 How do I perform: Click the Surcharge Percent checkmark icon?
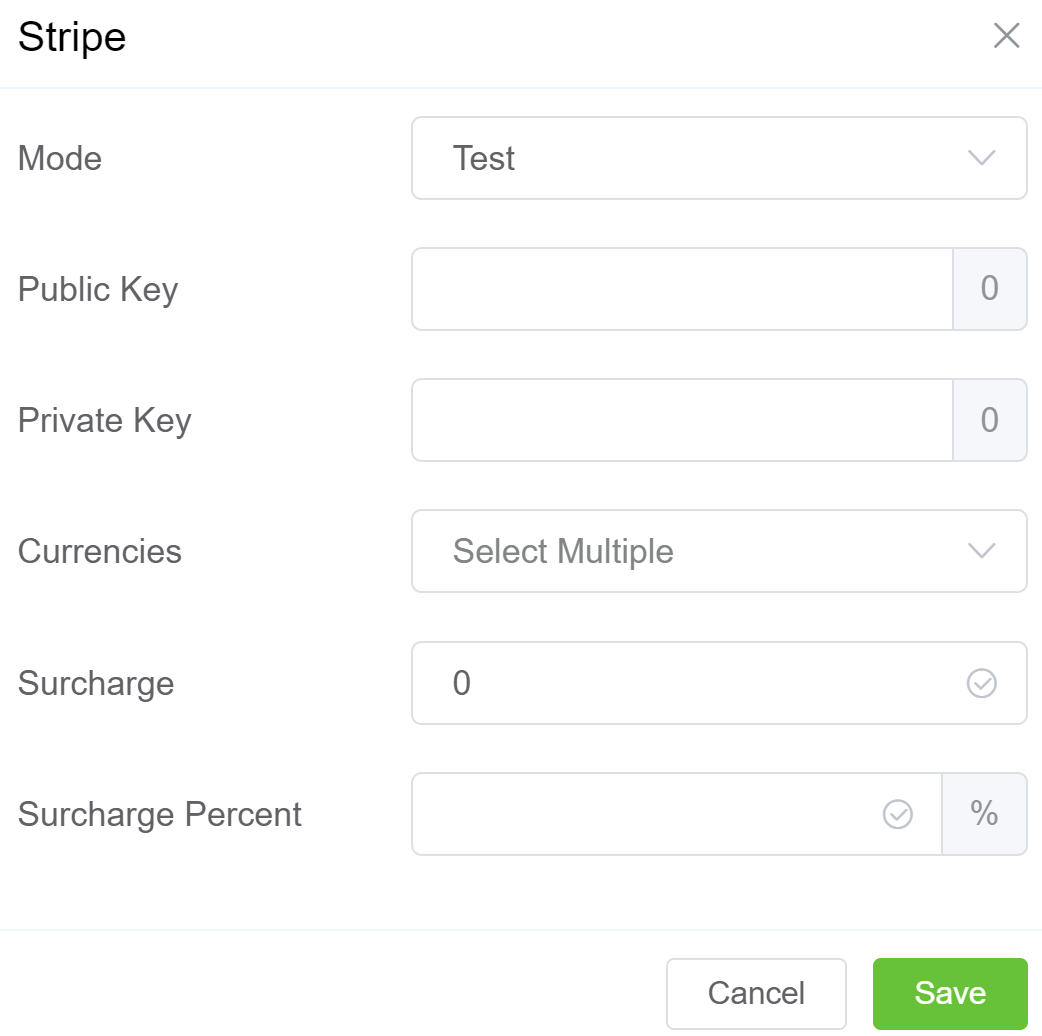click(x=898, y=815)
